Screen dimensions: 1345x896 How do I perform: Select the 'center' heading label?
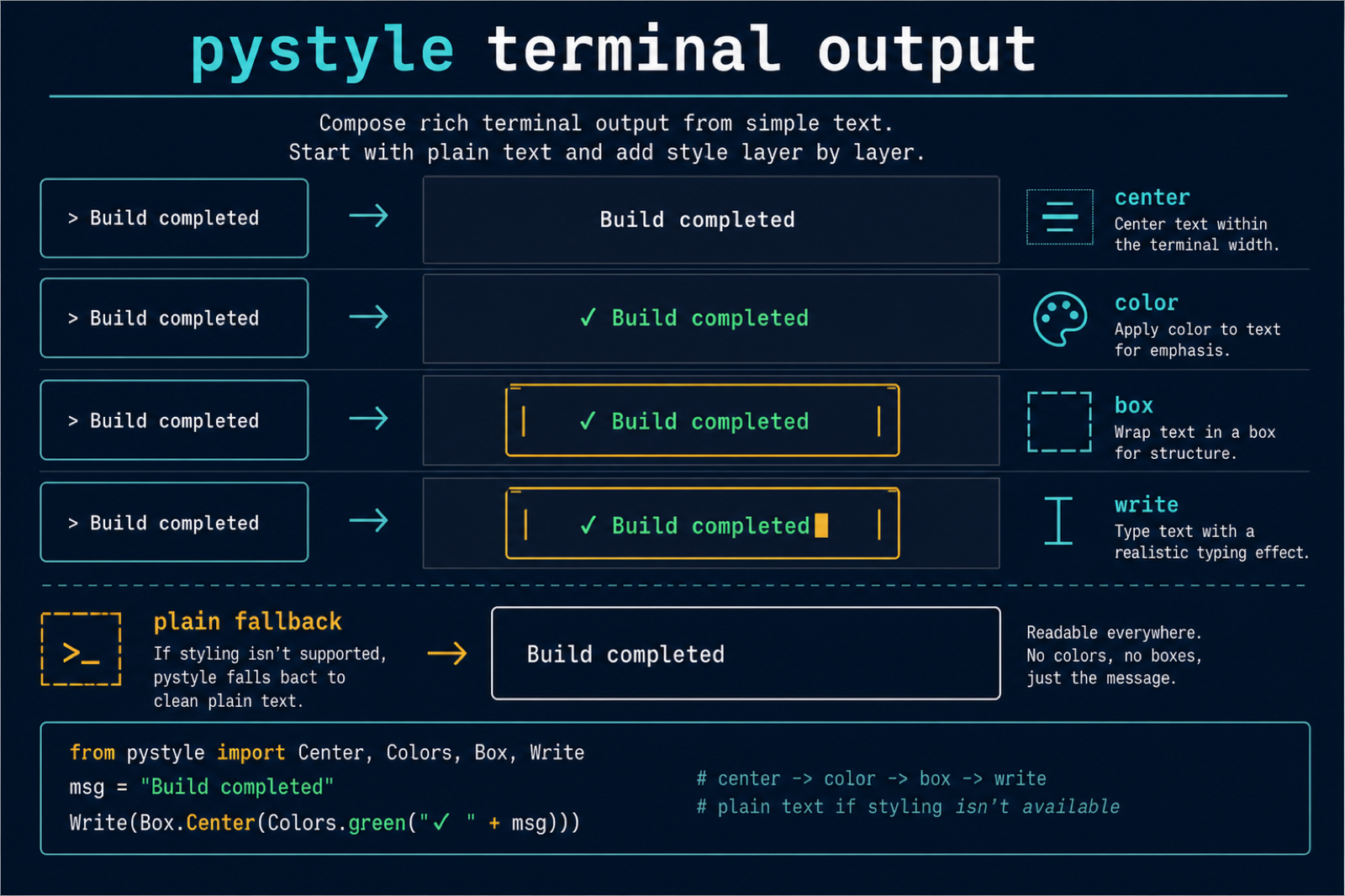[x=1152, y=198]
